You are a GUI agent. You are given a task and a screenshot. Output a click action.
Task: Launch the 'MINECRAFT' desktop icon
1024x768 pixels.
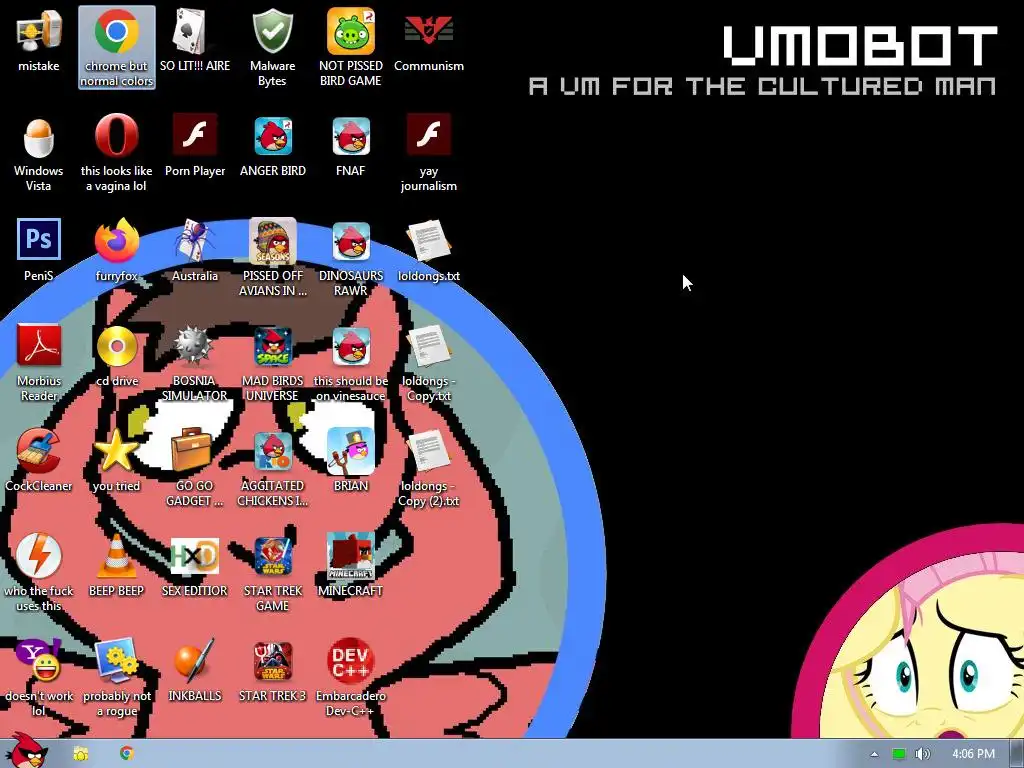pos(351,566)
